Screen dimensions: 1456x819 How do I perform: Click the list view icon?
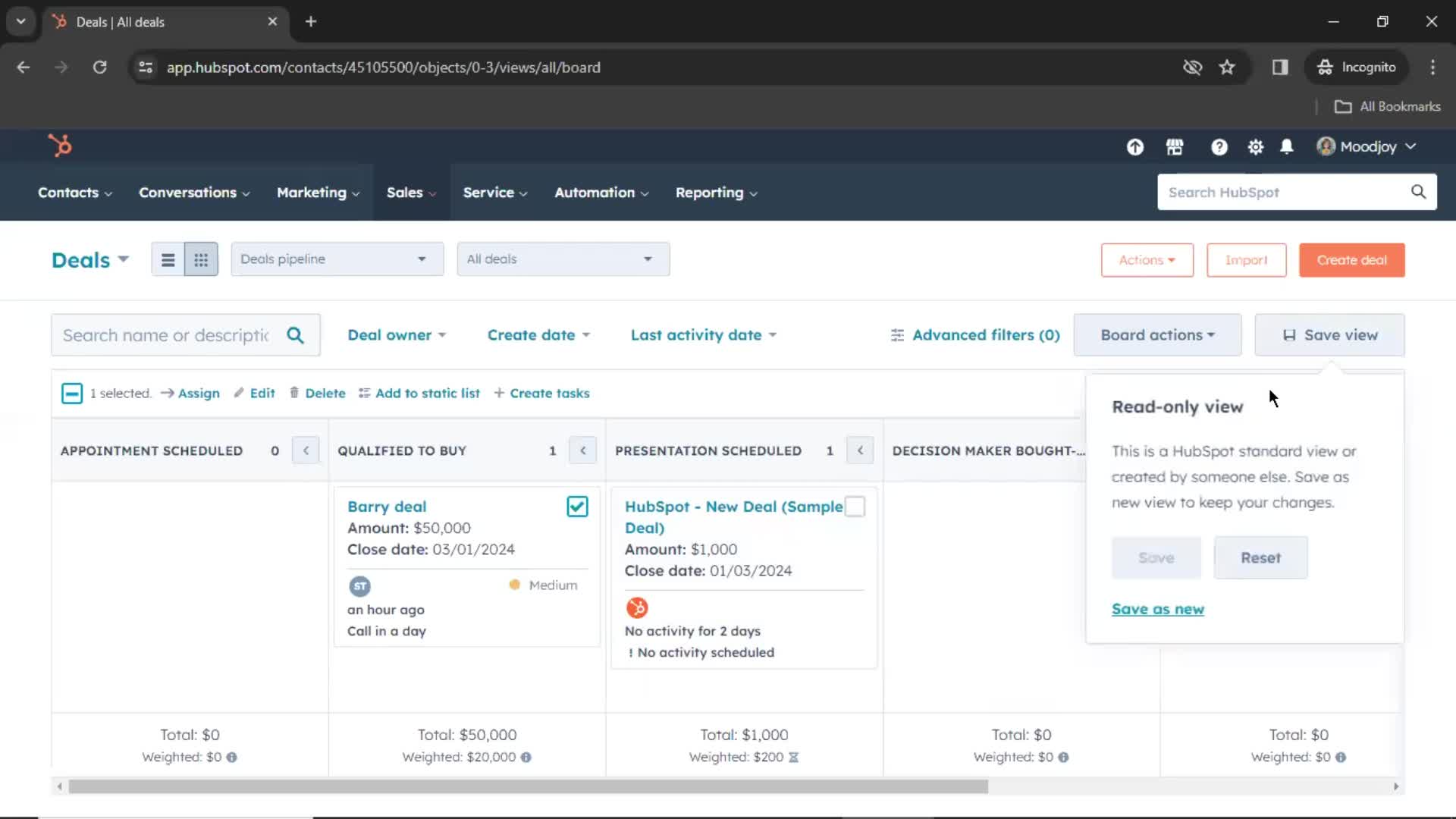click(x=167, y=259)
